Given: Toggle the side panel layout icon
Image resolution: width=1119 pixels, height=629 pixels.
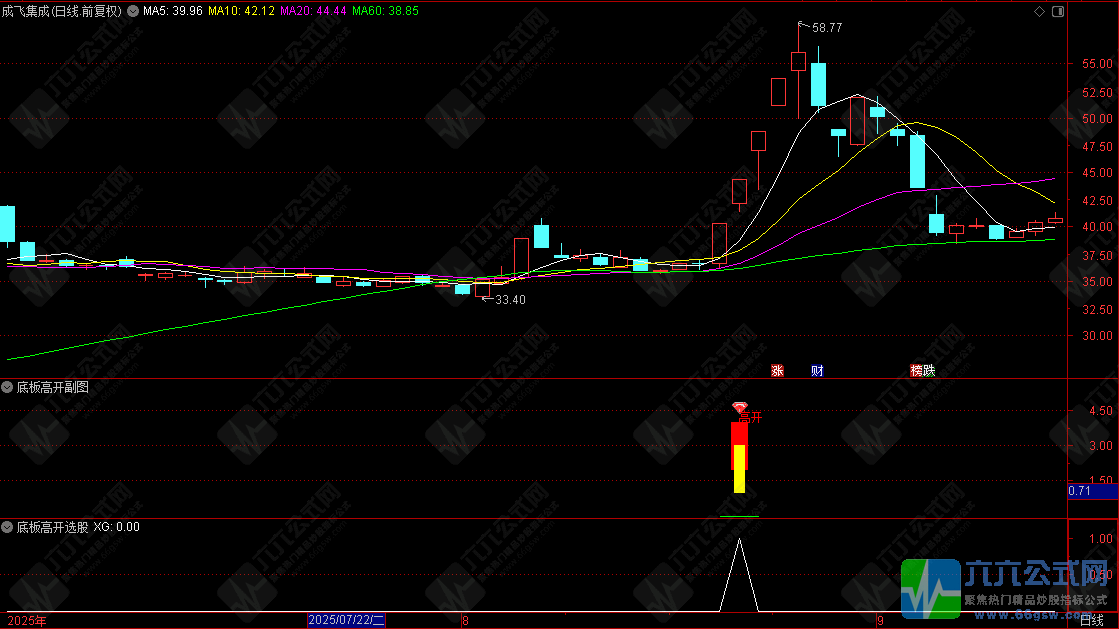Looking at the screenshot, I should [x=1058, y=11].
